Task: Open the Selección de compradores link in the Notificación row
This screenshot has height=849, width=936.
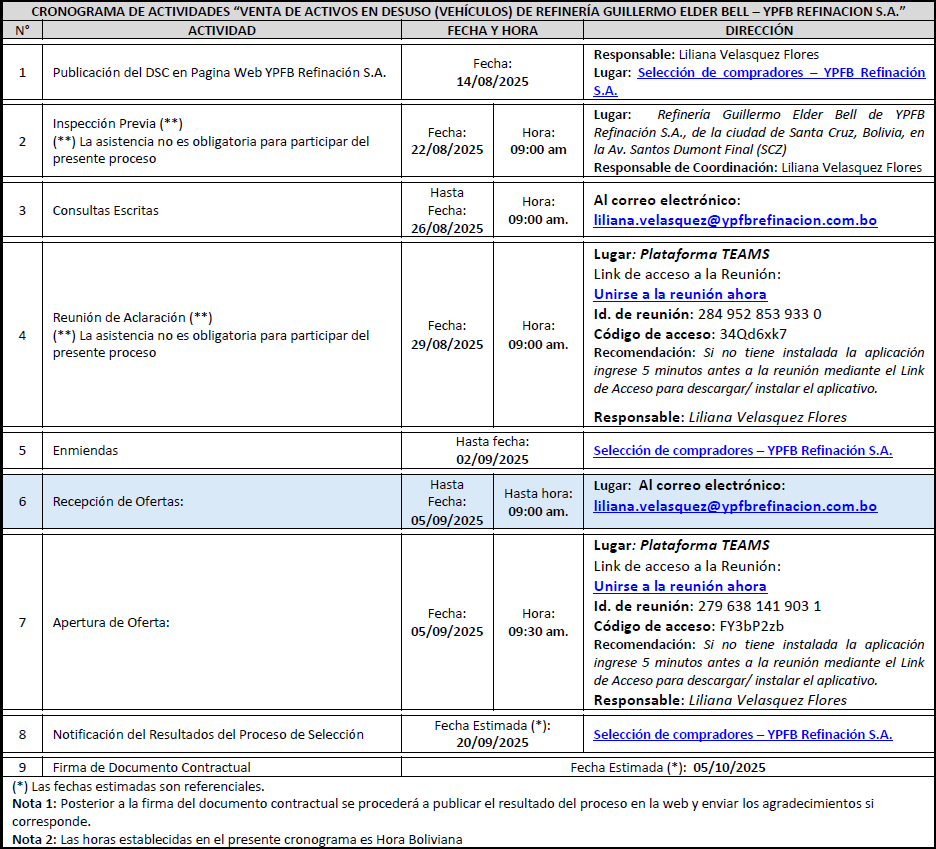Action: [743, 734]
